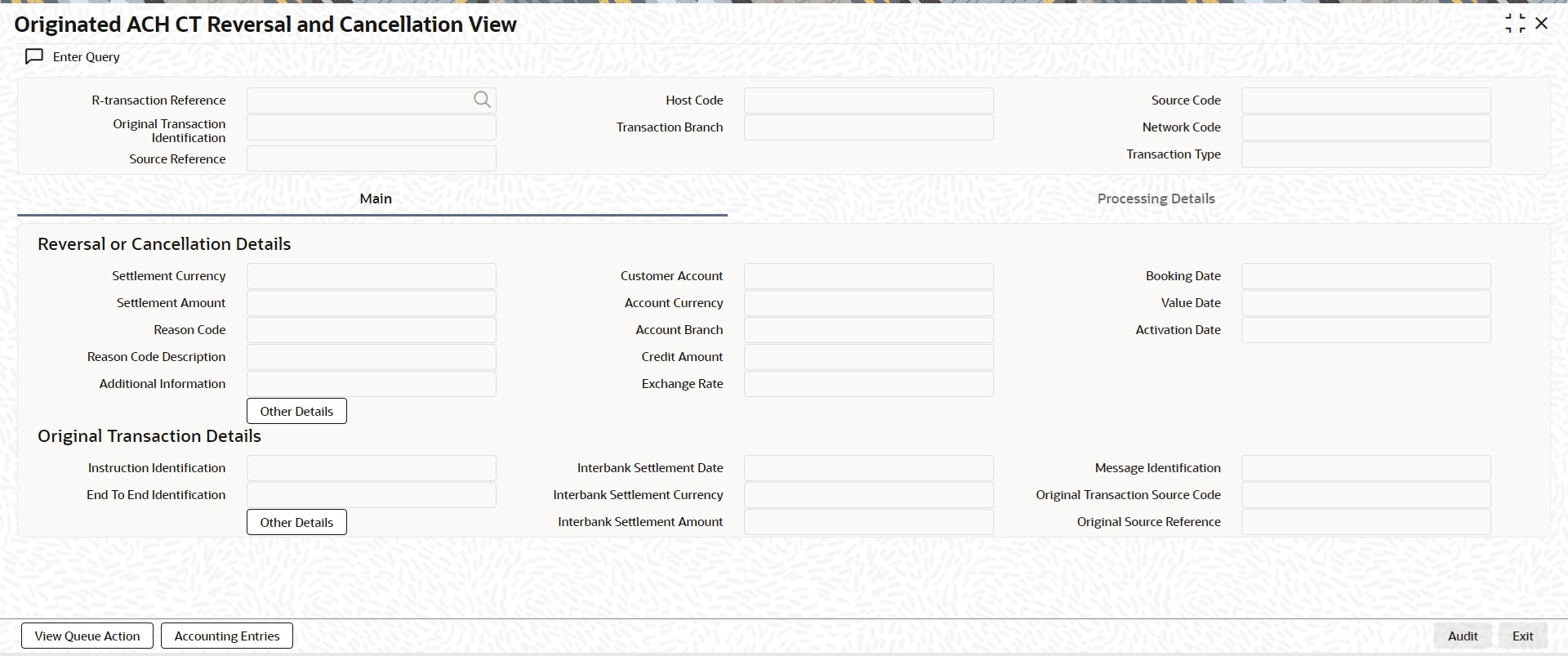The width and height of the screenshot is (1568, 656).
Task: Select the Original Source Reference field
Action: pos(1366,522)
